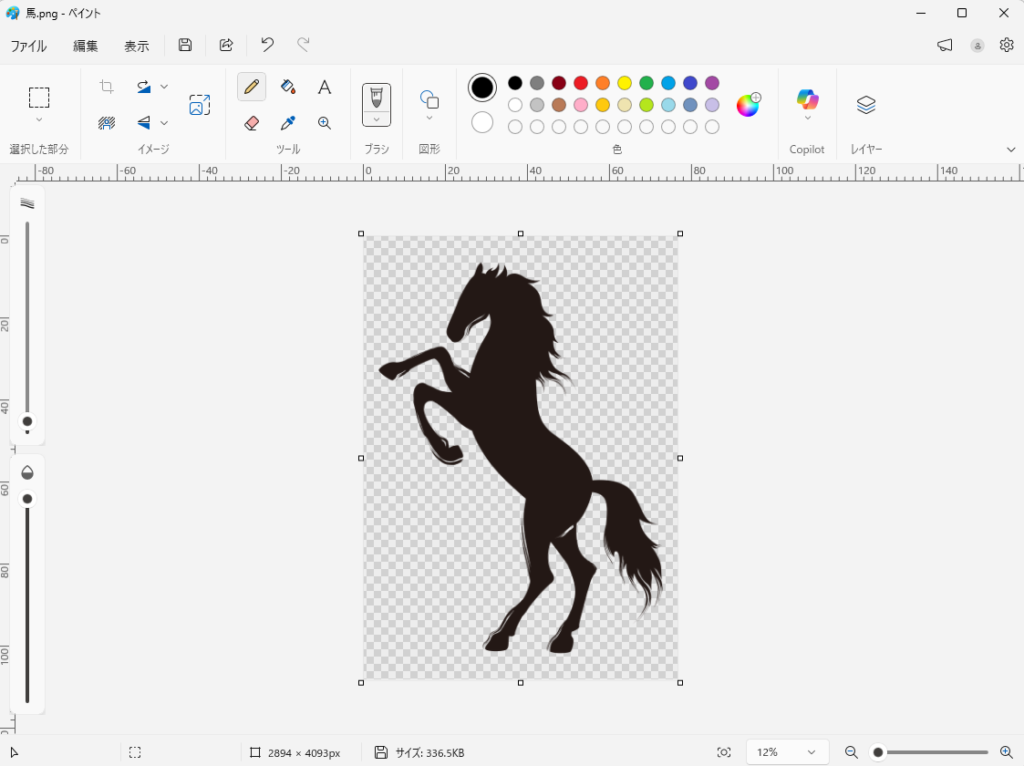The image size is (1024, 766).
Task: Select the secondary color 2 circle
Action: pos(482,122)
